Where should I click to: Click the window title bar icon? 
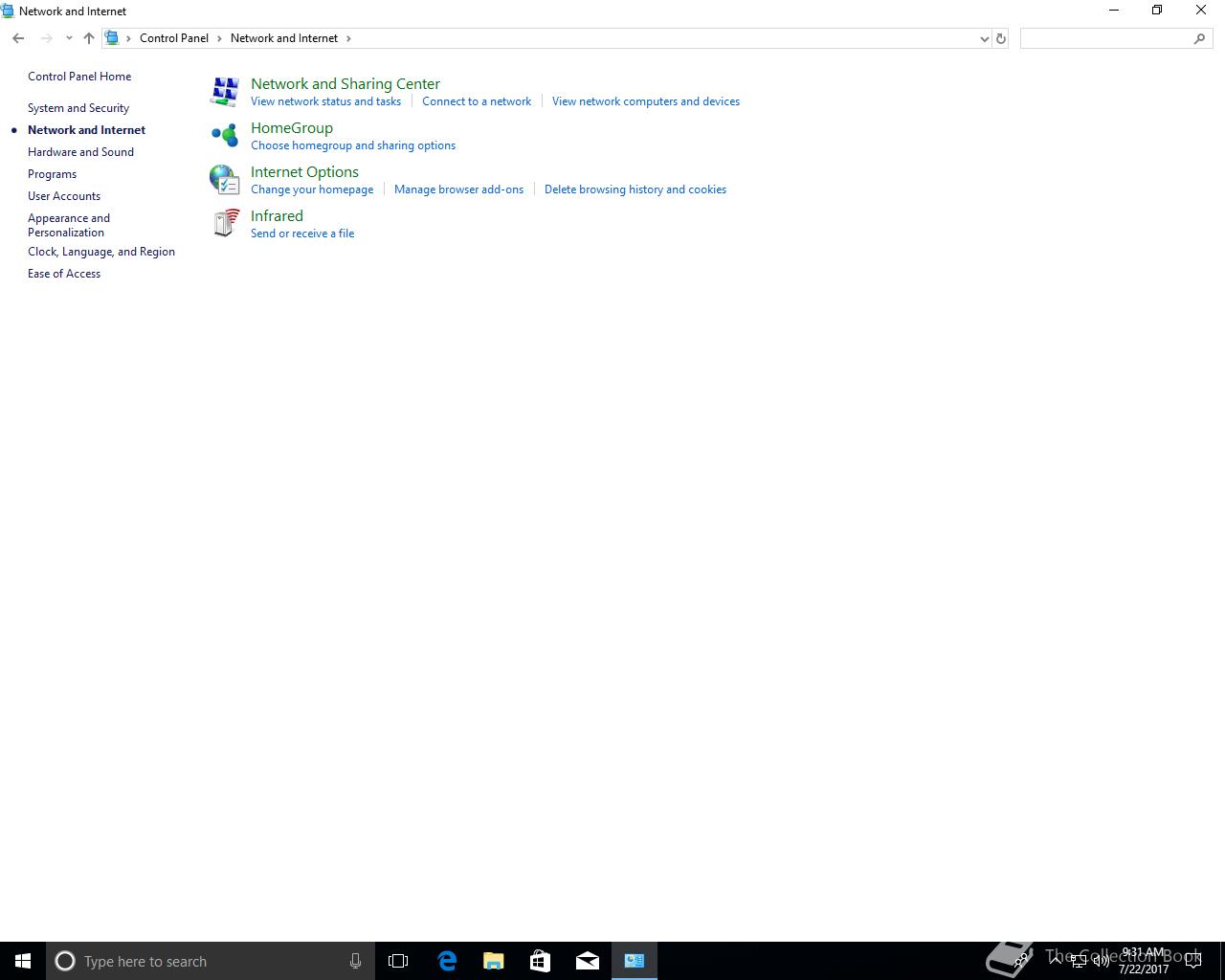point(8,11)
